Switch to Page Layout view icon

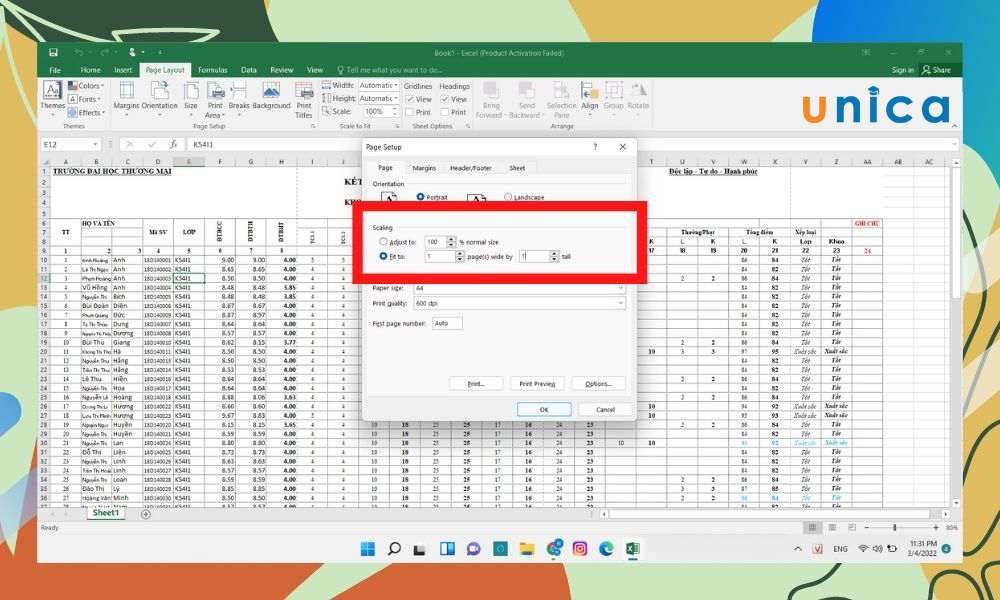click(832, 527)
